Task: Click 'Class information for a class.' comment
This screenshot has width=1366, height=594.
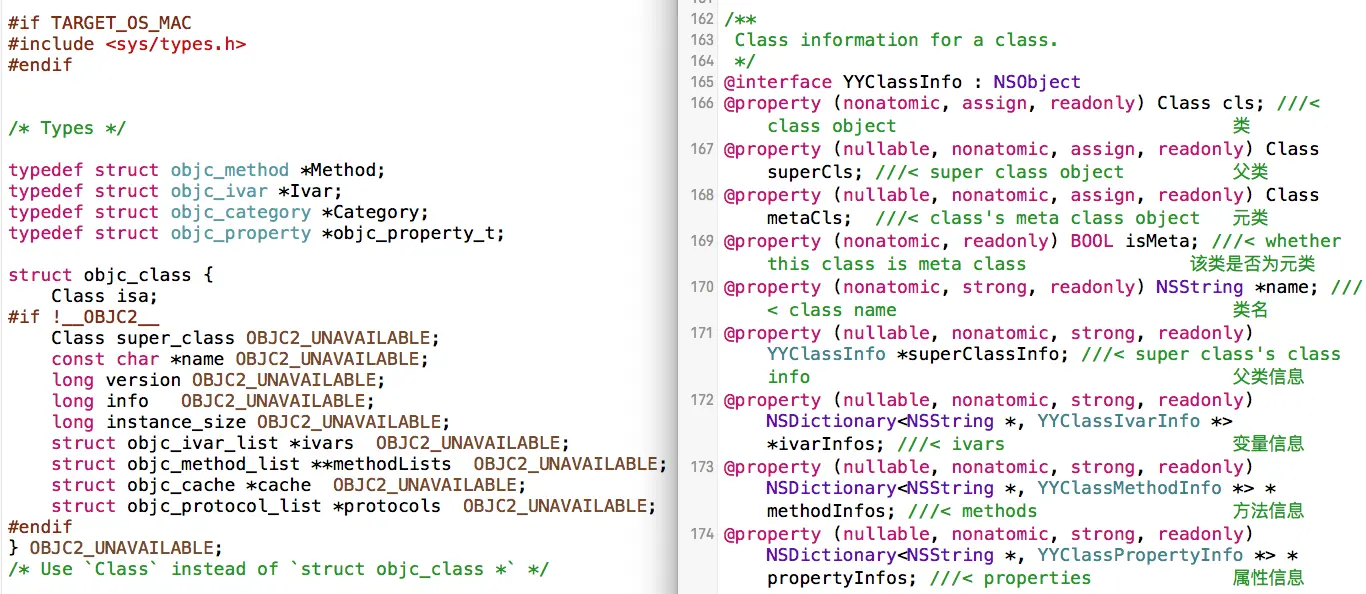Action: click(896, 40)
